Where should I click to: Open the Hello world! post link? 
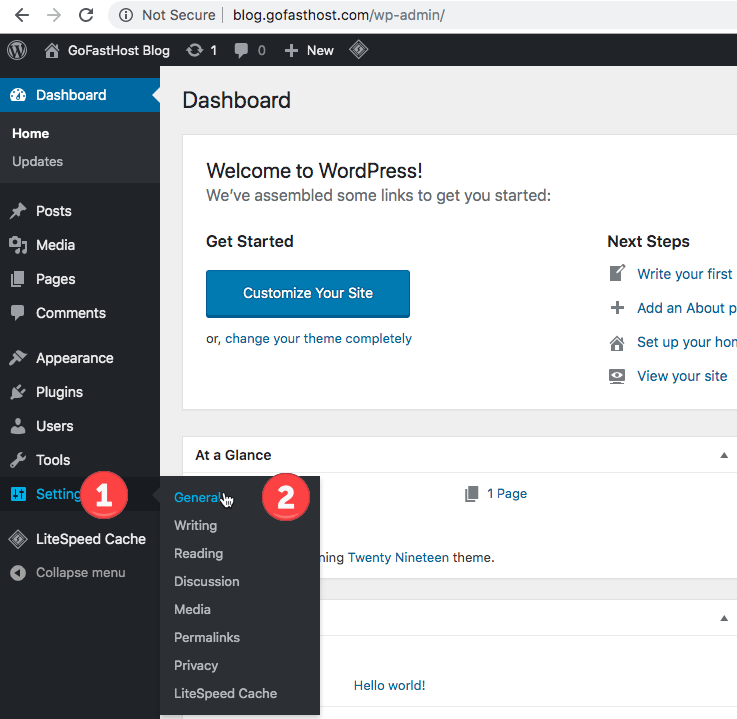click(x=389, y=686)
